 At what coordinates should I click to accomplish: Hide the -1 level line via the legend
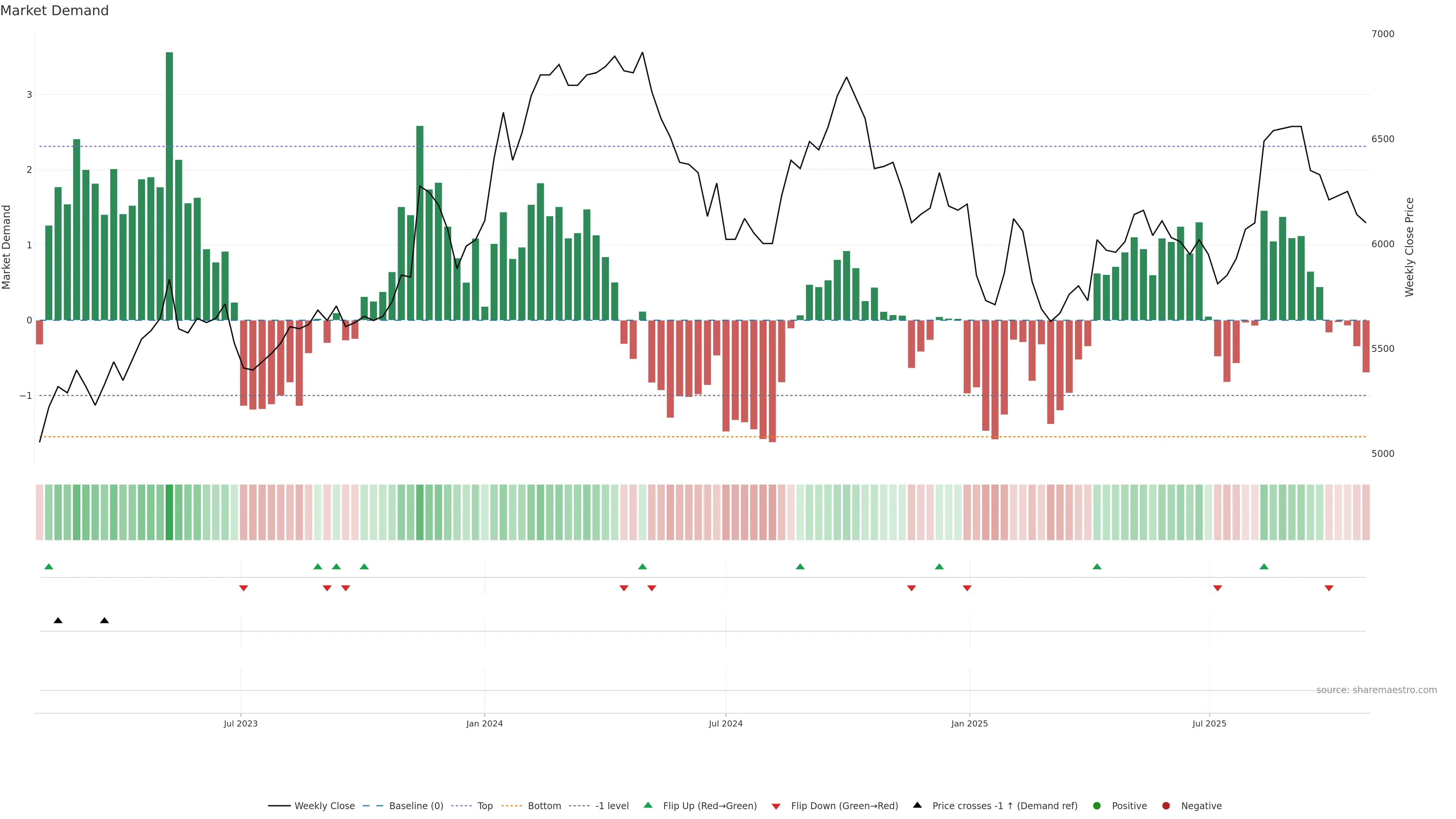pyautogui.click(x=612, y=805)
